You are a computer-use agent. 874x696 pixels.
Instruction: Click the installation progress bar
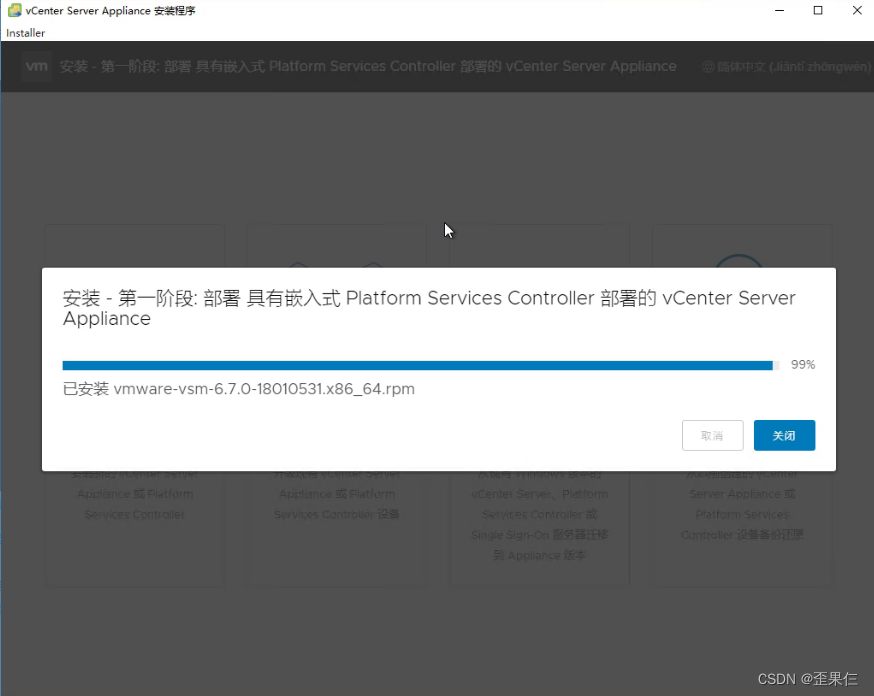420,366
